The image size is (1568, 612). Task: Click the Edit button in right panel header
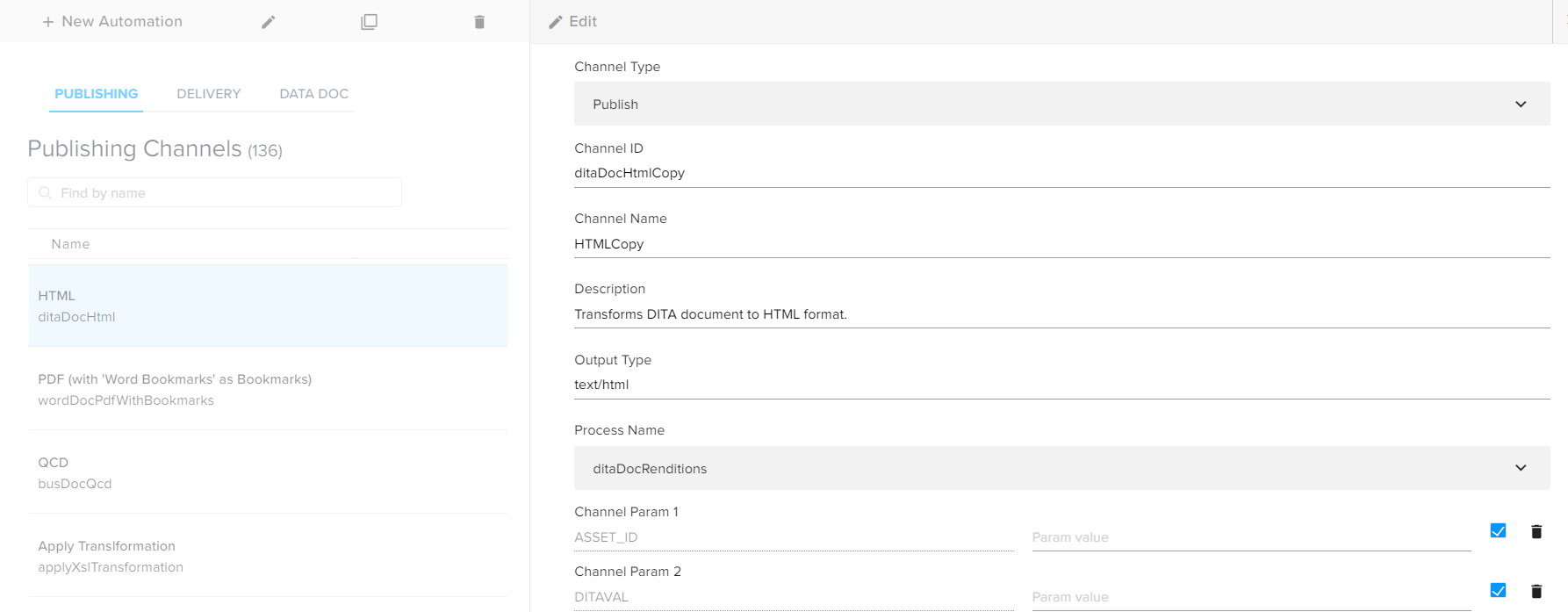click(572, 21)
